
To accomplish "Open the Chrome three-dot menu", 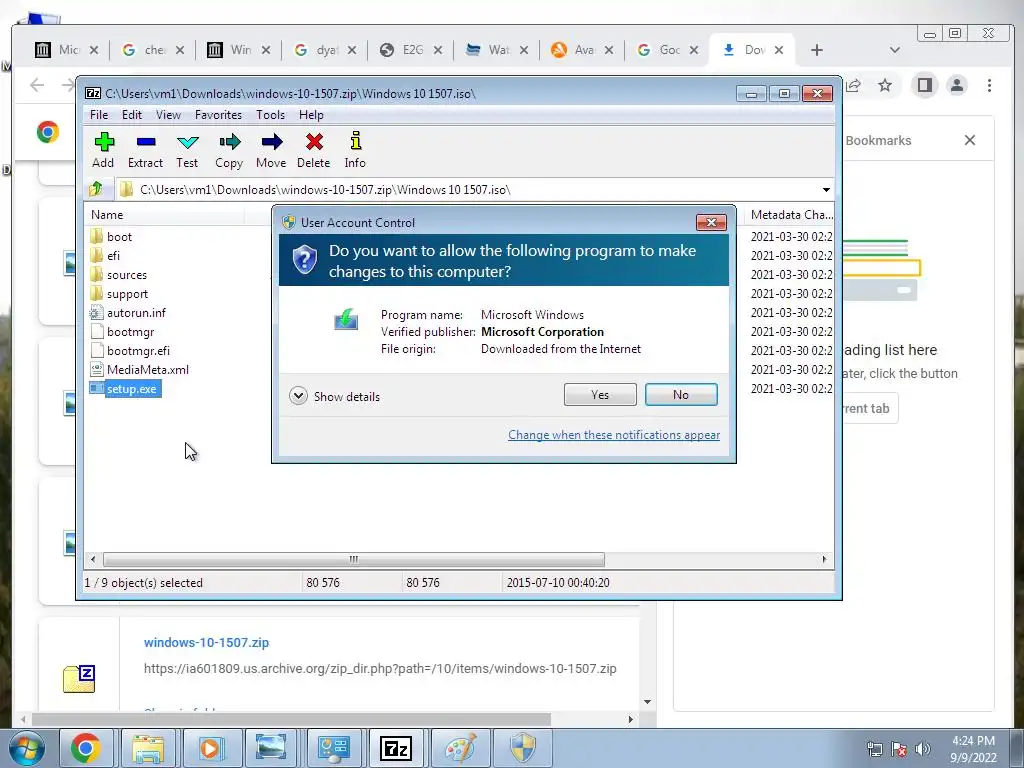I will pos(989,86).
